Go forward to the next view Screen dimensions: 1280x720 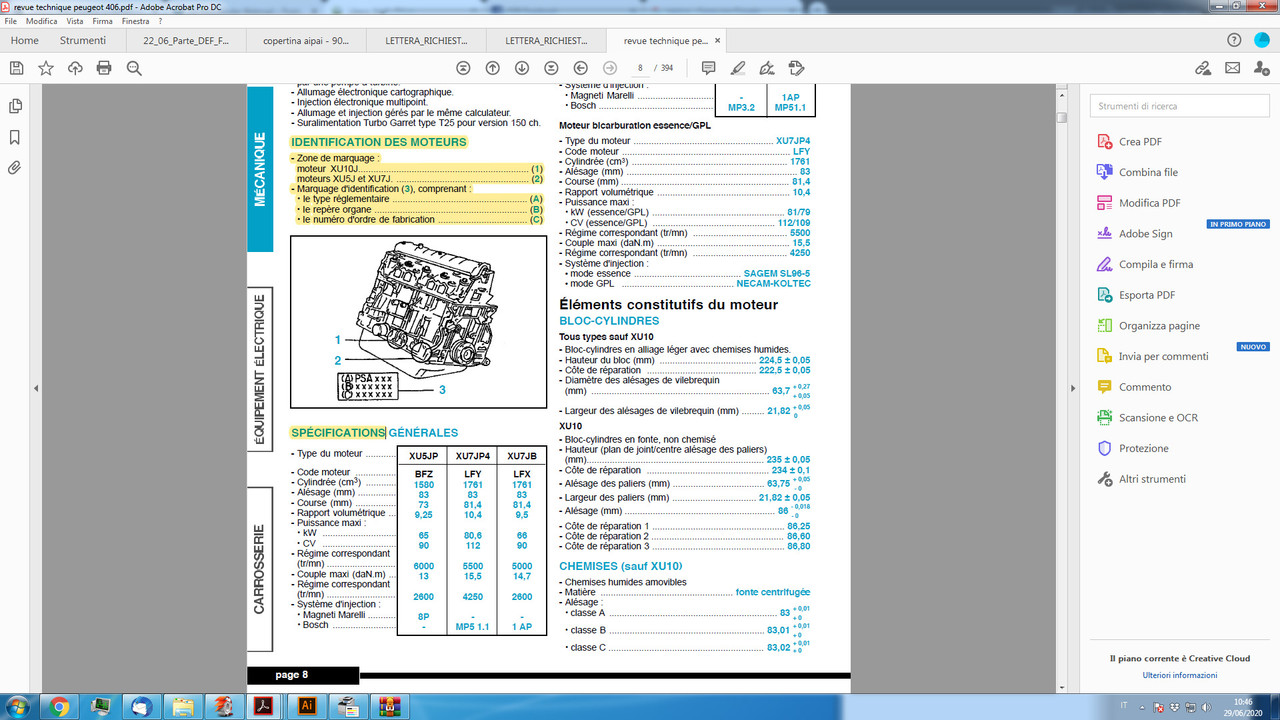coord(610,68)
